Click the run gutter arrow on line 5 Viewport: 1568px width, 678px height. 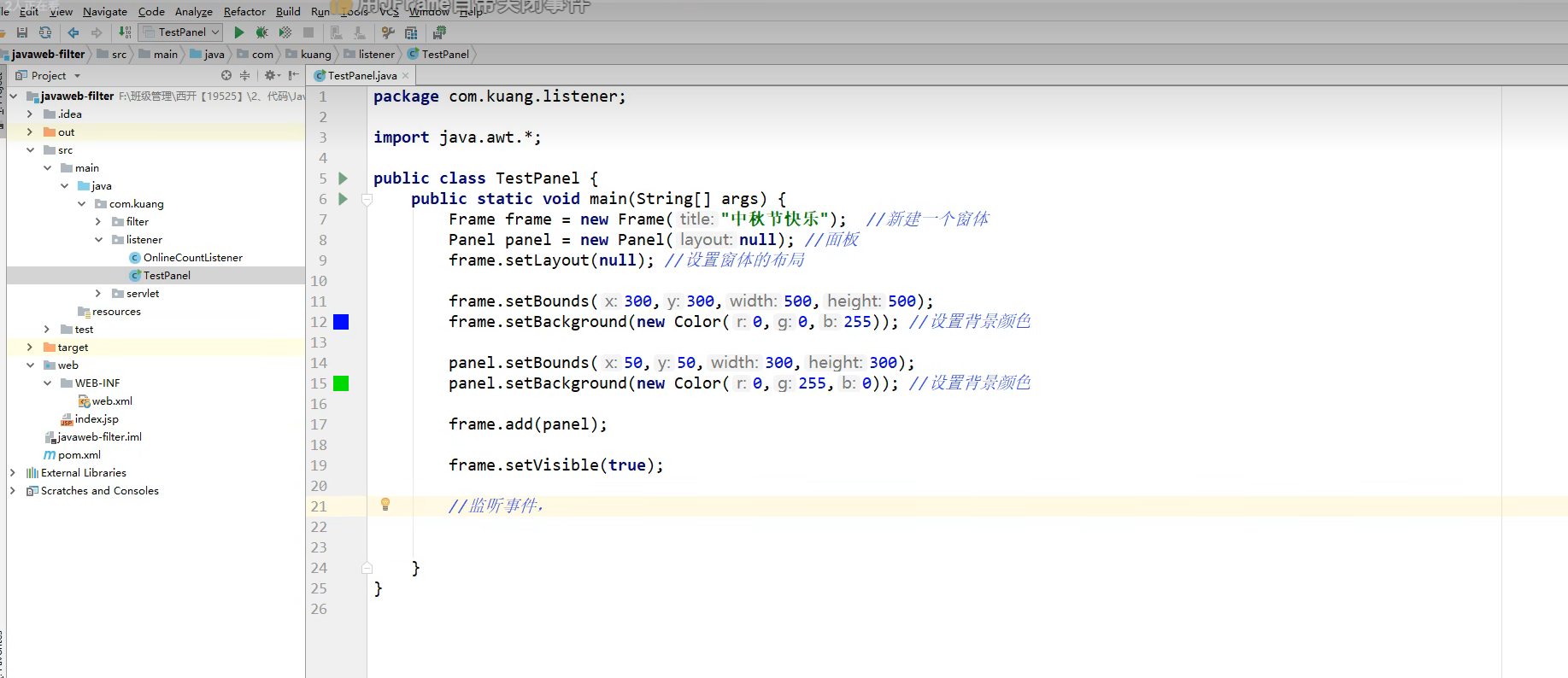point(343,178)
